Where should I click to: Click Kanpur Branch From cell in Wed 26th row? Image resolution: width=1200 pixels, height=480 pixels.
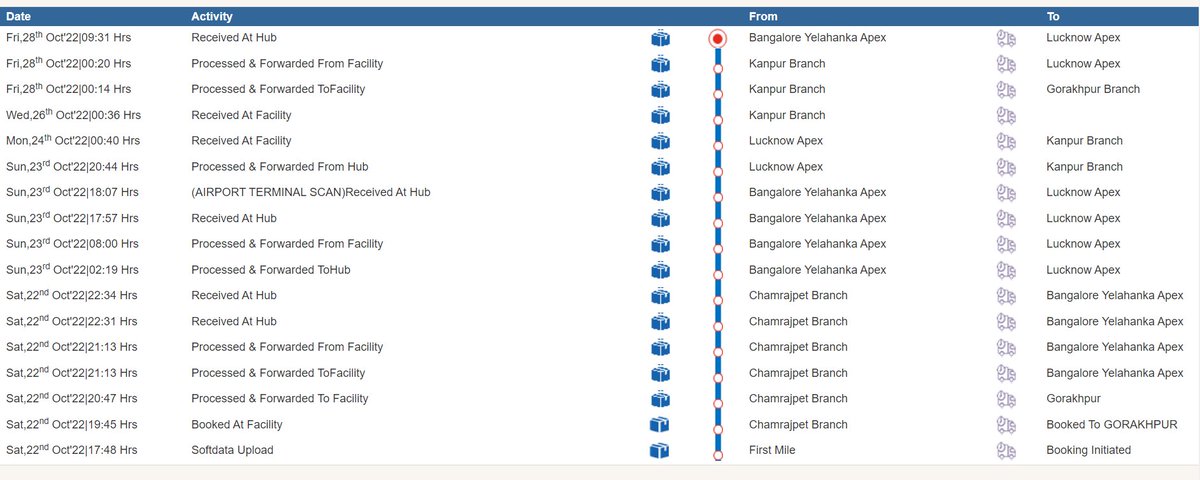tap(787, 115)
